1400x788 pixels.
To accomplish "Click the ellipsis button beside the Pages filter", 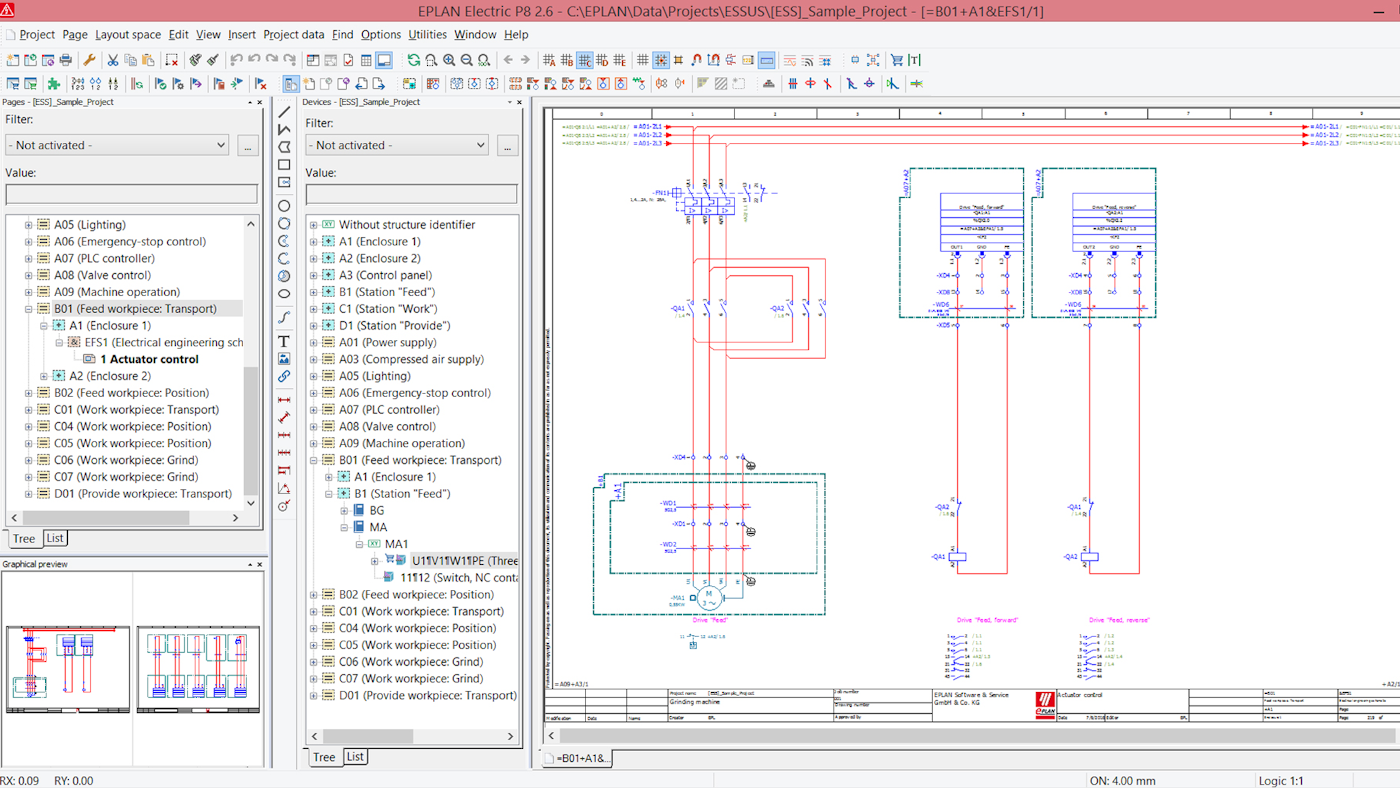I will 247,144.
